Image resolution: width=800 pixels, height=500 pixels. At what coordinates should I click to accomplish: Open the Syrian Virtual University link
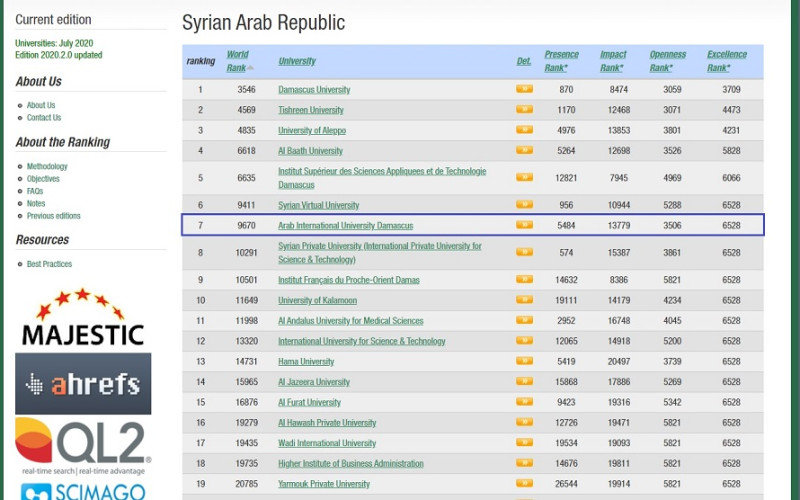coord(318,205)
